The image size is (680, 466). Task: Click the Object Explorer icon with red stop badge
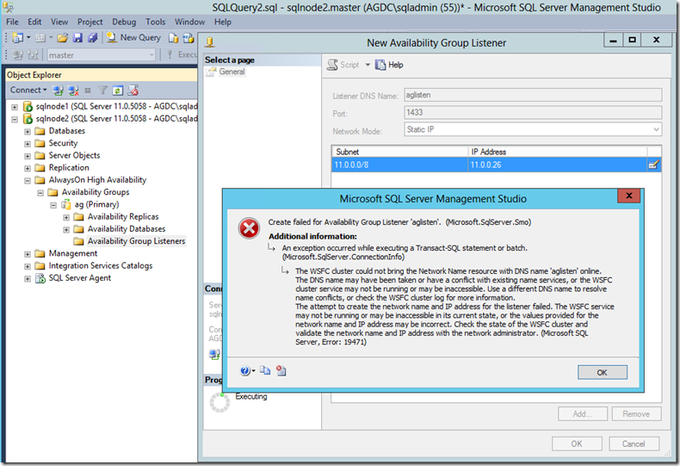(133, 90)
